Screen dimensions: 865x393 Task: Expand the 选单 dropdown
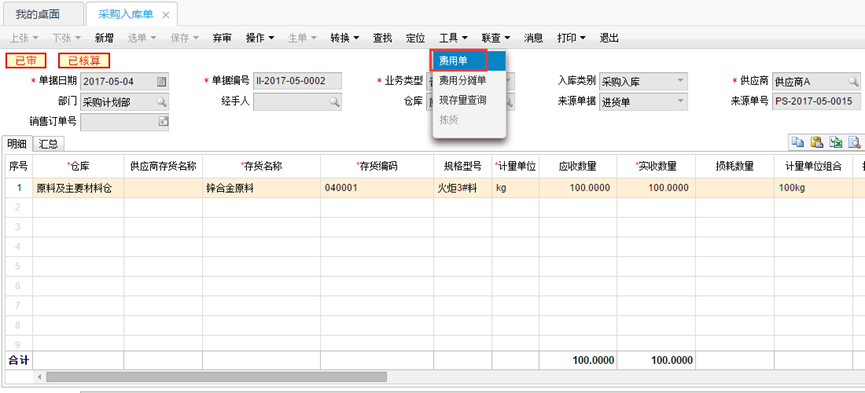click(142, 38)
